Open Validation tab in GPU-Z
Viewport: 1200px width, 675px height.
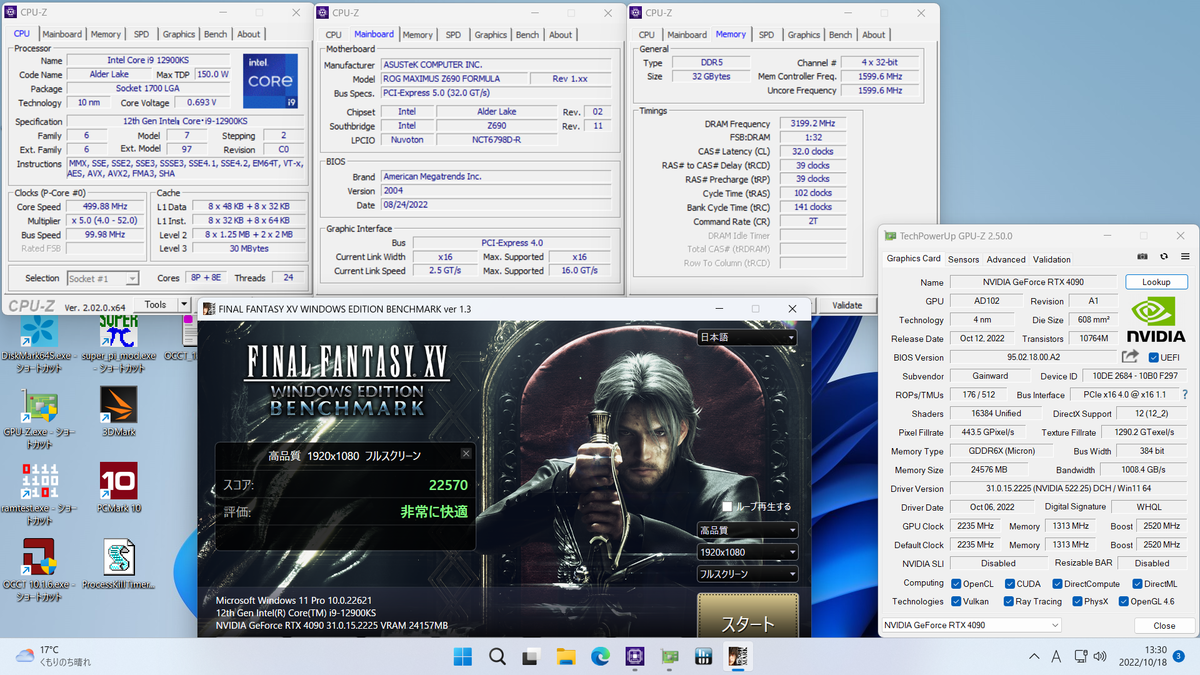[x=1051, y=259]
